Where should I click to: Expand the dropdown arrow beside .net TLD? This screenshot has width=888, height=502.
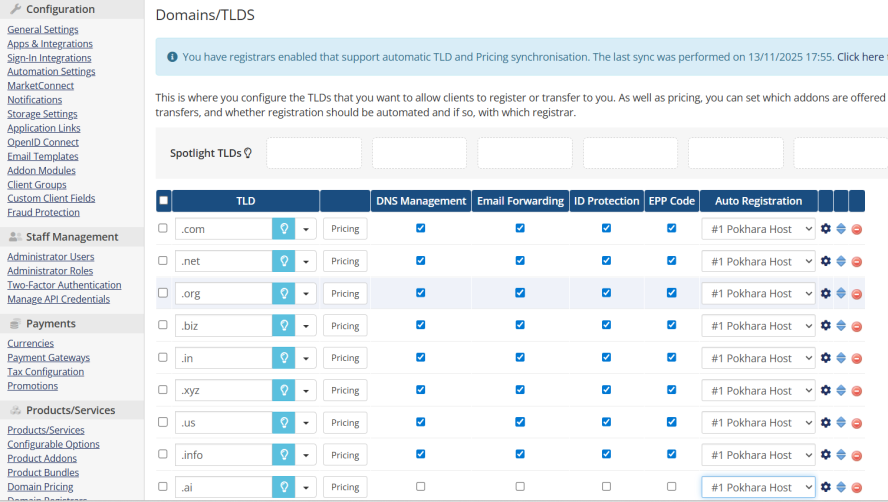coord(306,261)
